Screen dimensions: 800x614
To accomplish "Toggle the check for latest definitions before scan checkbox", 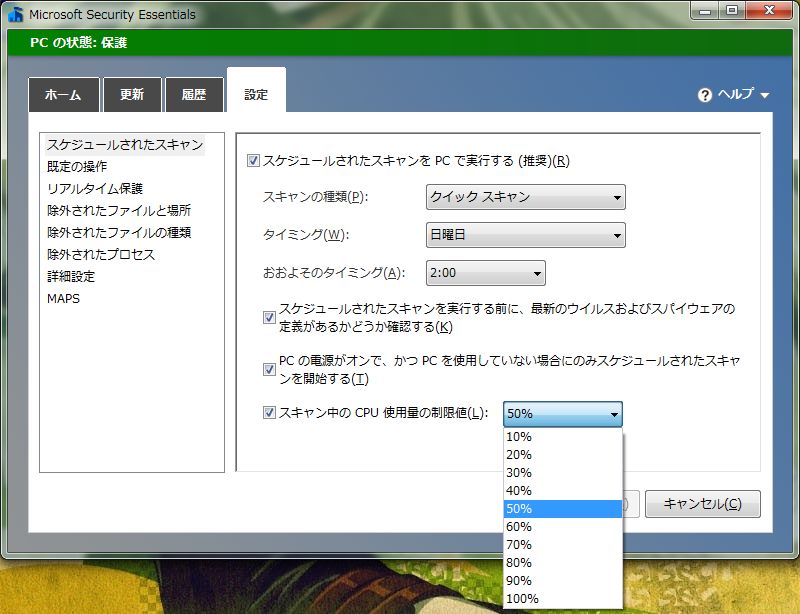I will click(x=269, y=317).
